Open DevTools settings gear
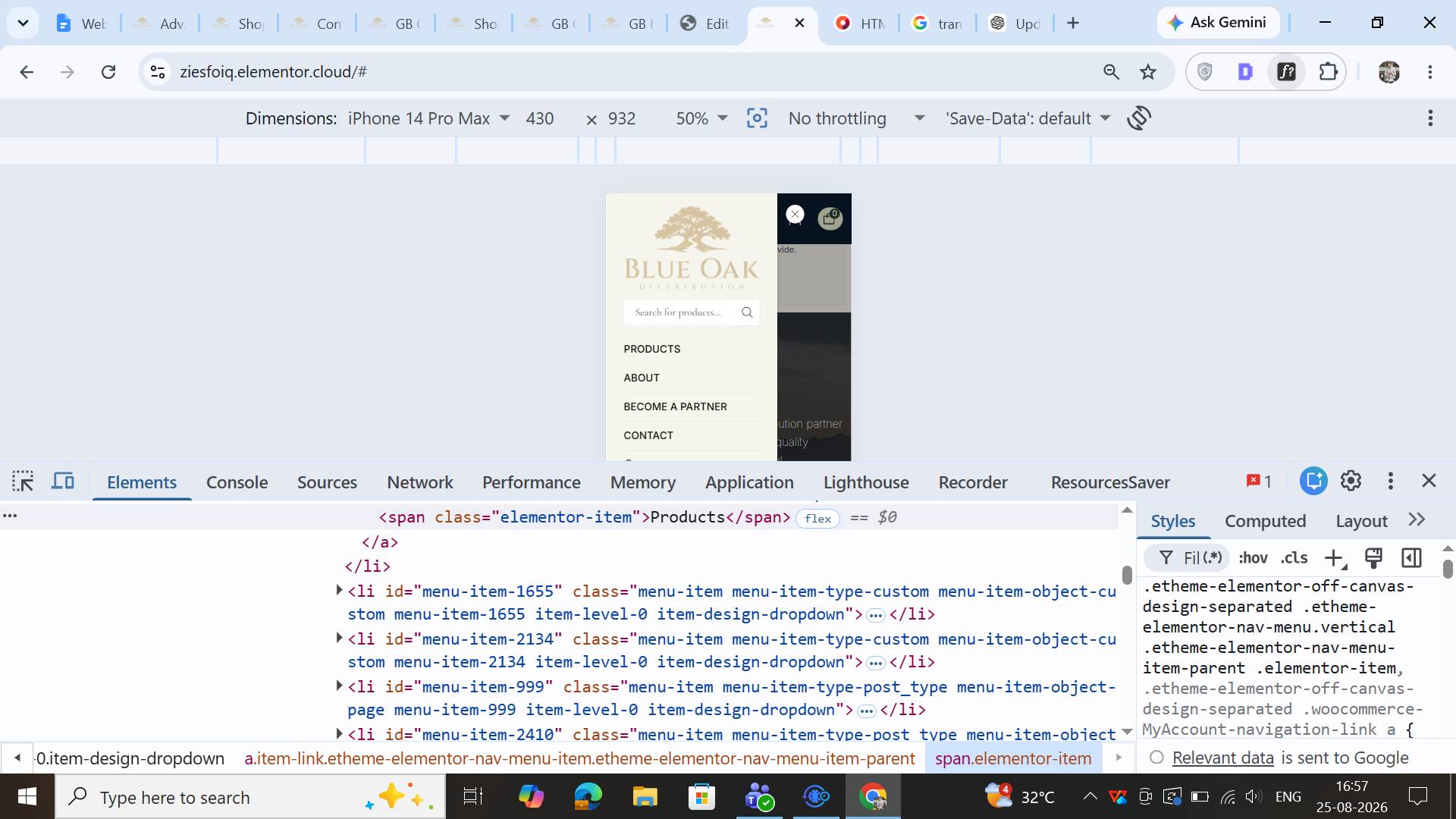The image size is (1456, 819). 1351,481
